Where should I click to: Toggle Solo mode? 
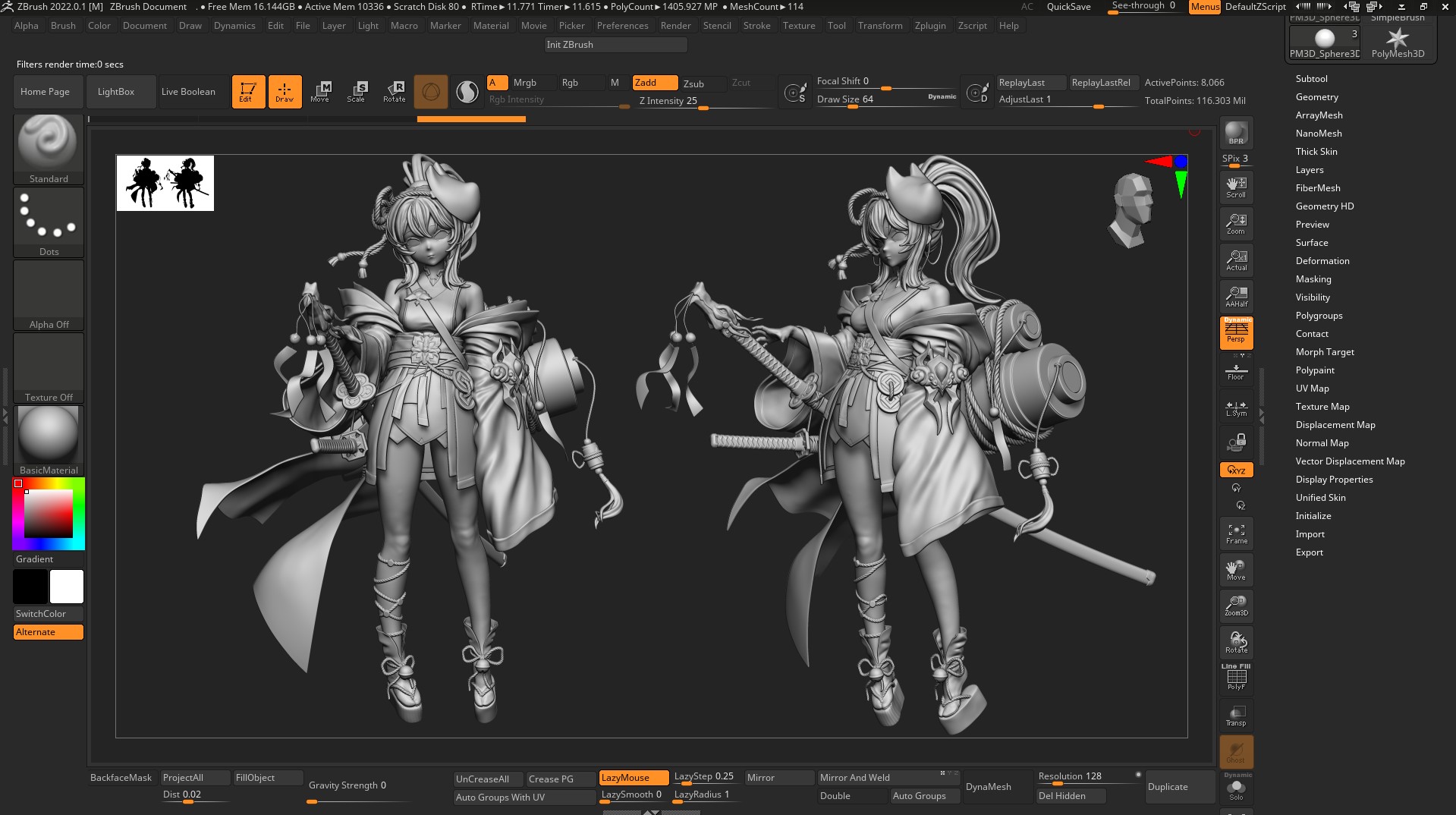point(1236,789)
